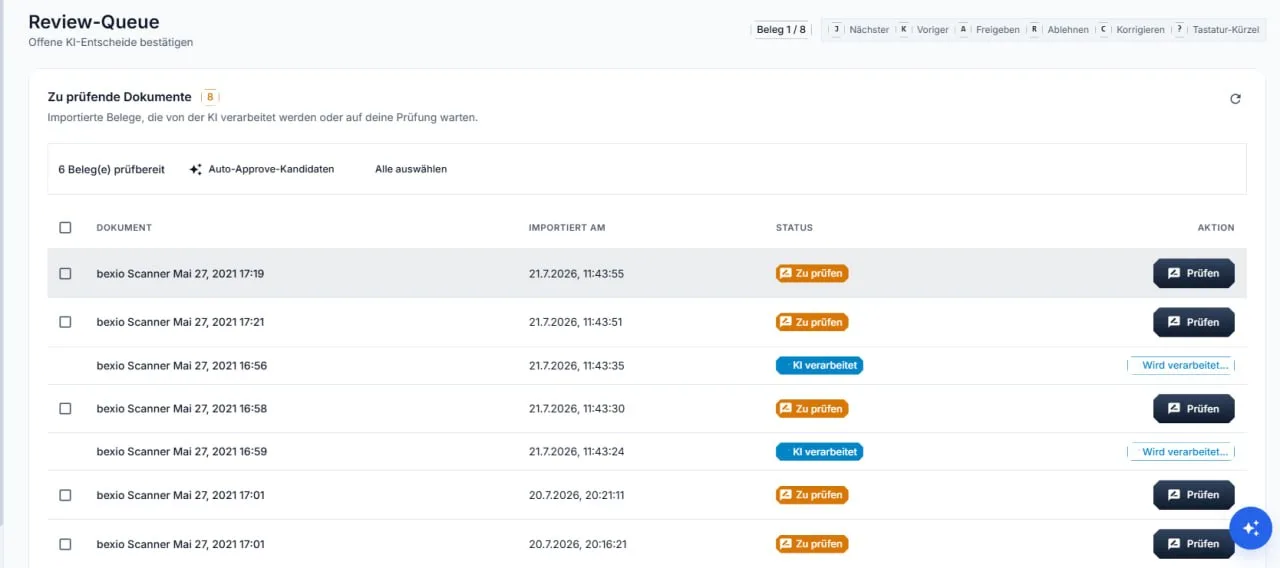Click Freigeben shortcut label
The height and width of the screenshot is (568, 1280).
click(998, 30)
